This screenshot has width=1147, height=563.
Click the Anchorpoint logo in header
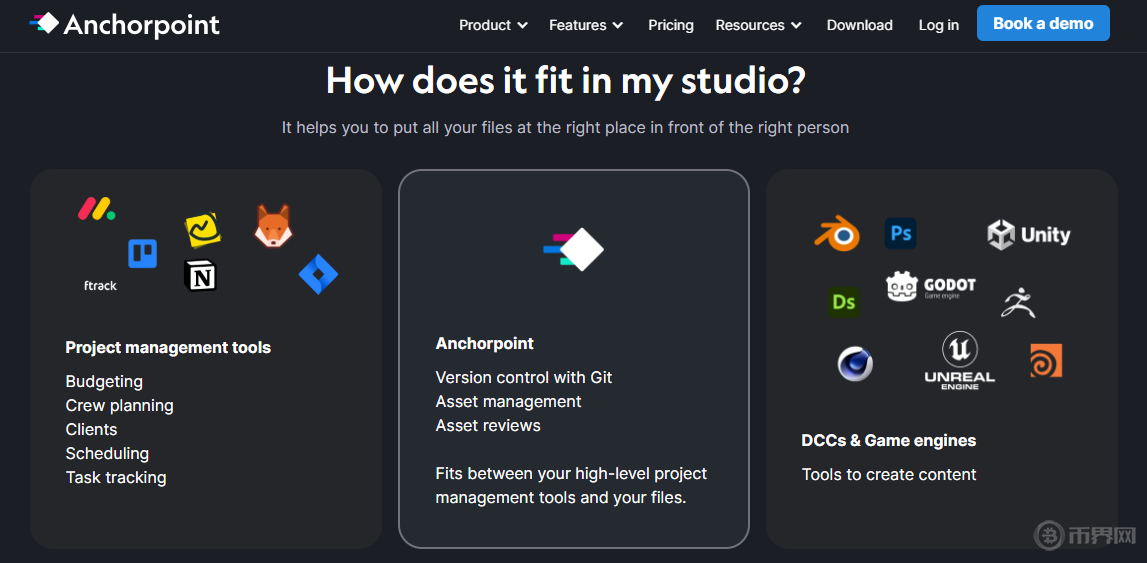125,25
